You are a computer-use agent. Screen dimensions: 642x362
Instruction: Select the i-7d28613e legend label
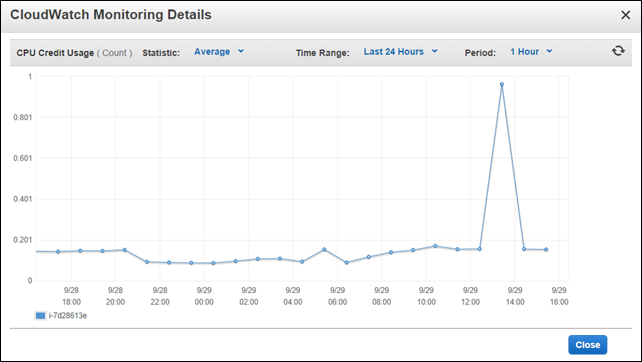point(68,315)
